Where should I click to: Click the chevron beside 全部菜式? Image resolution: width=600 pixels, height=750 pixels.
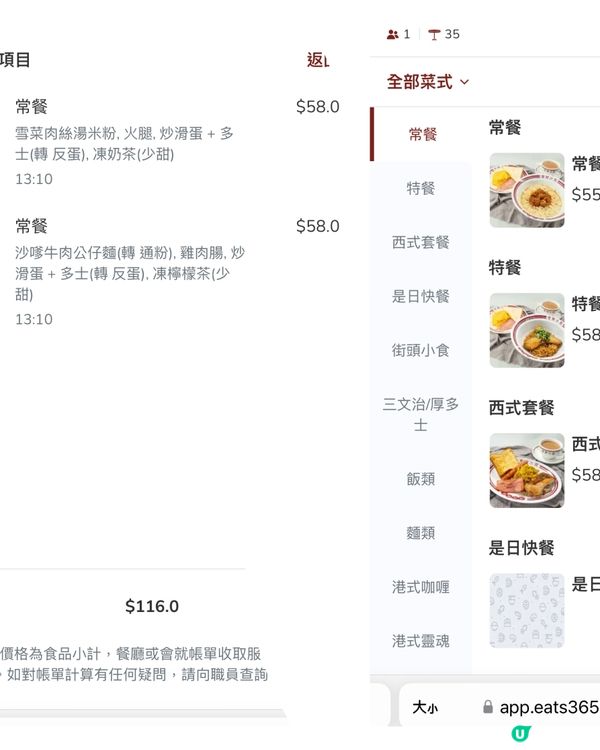tap(465, 82)
